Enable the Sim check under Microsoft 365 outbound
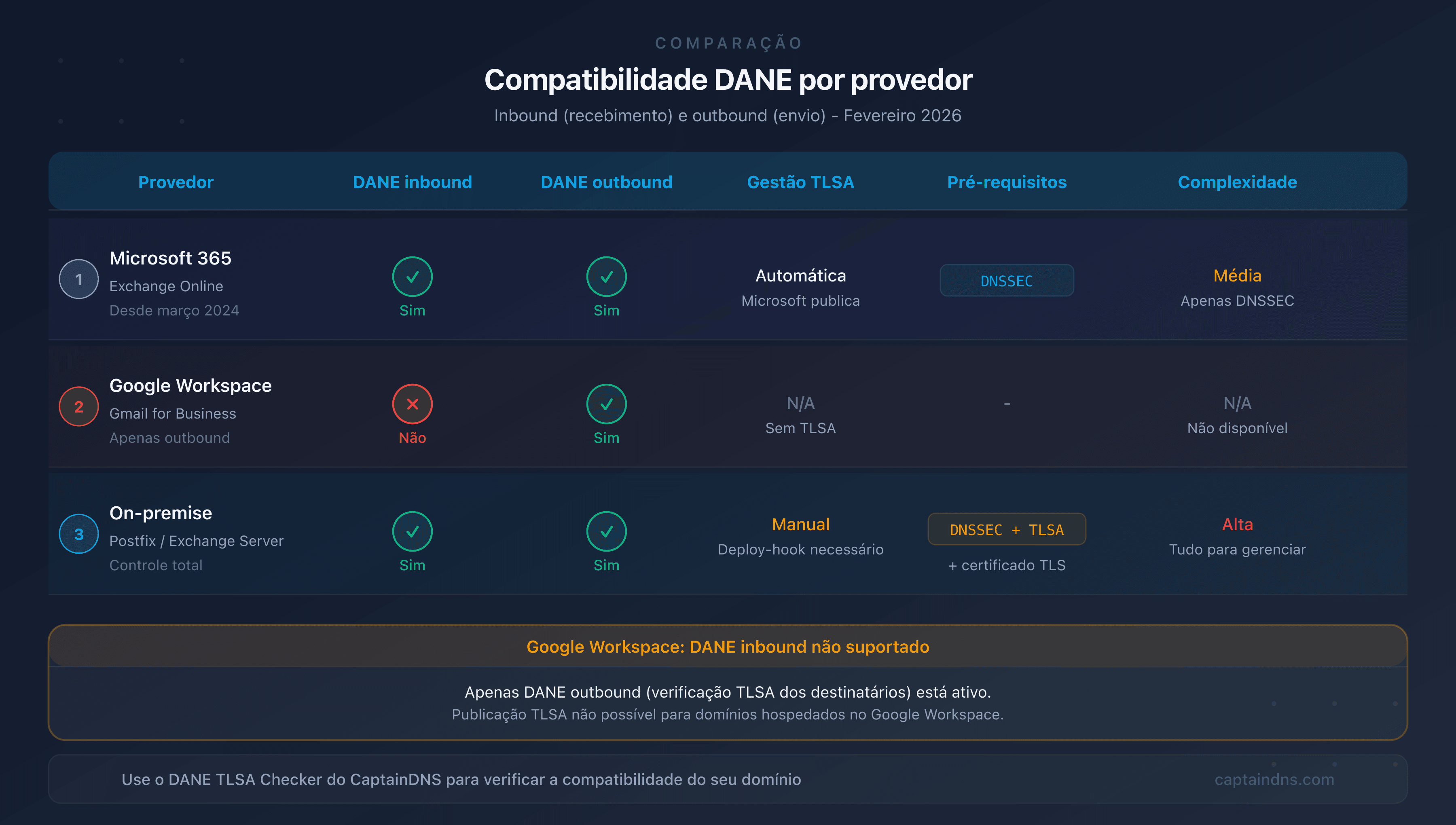The width and height of the screenshot is (1456, 825). point(606,277)
